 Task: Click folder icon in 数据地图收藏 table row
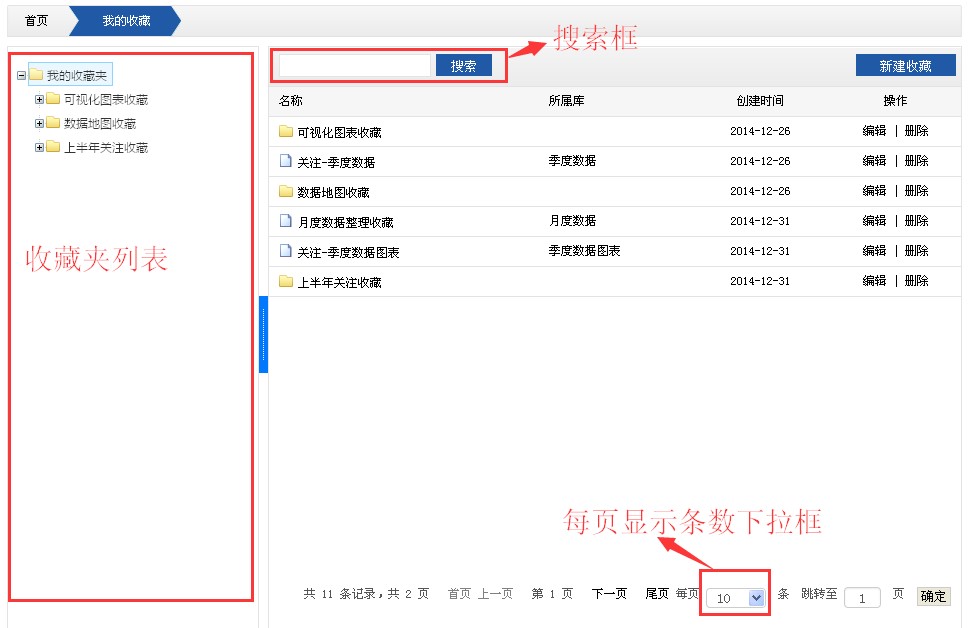point(285,191)
